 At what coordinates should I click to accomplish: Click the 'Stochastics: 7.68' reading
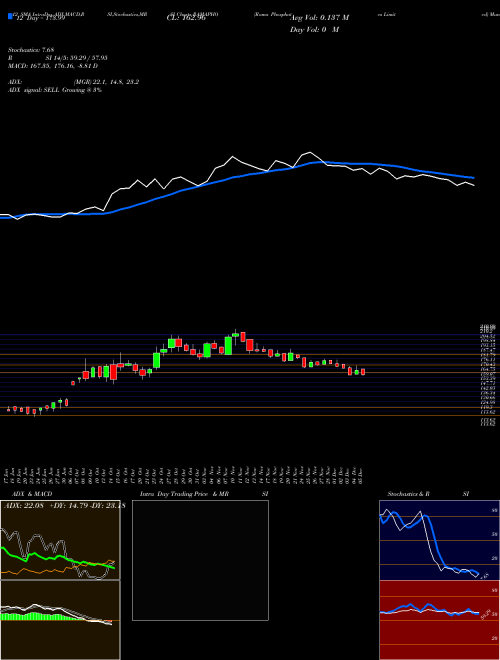click(31, 50)
